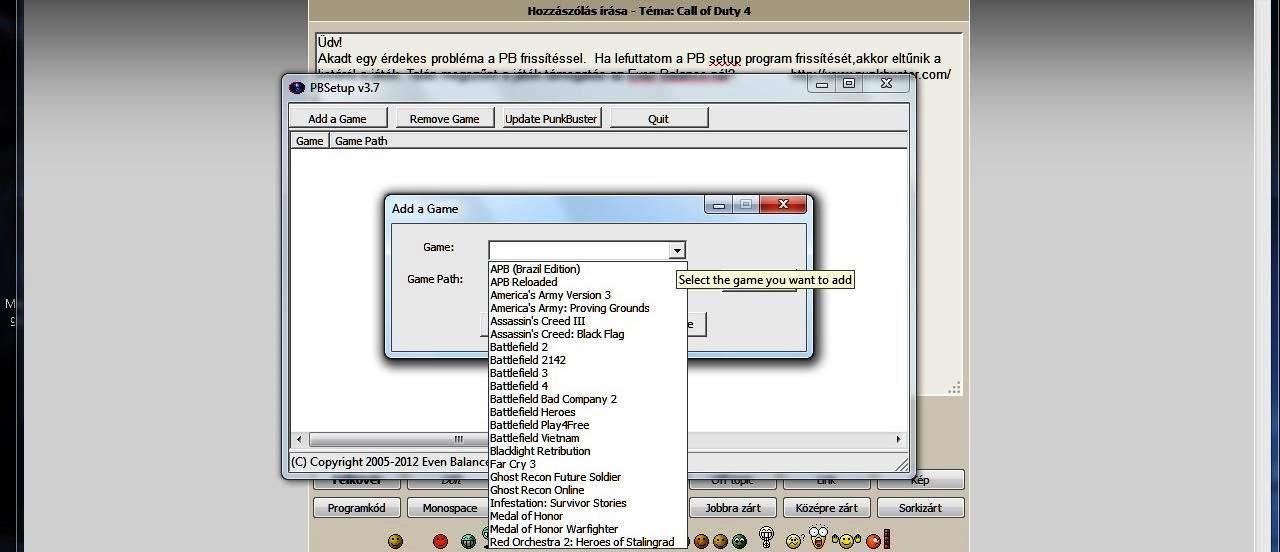
Task: Select America's Army: Proving Grounds
Action: point(587,308)
